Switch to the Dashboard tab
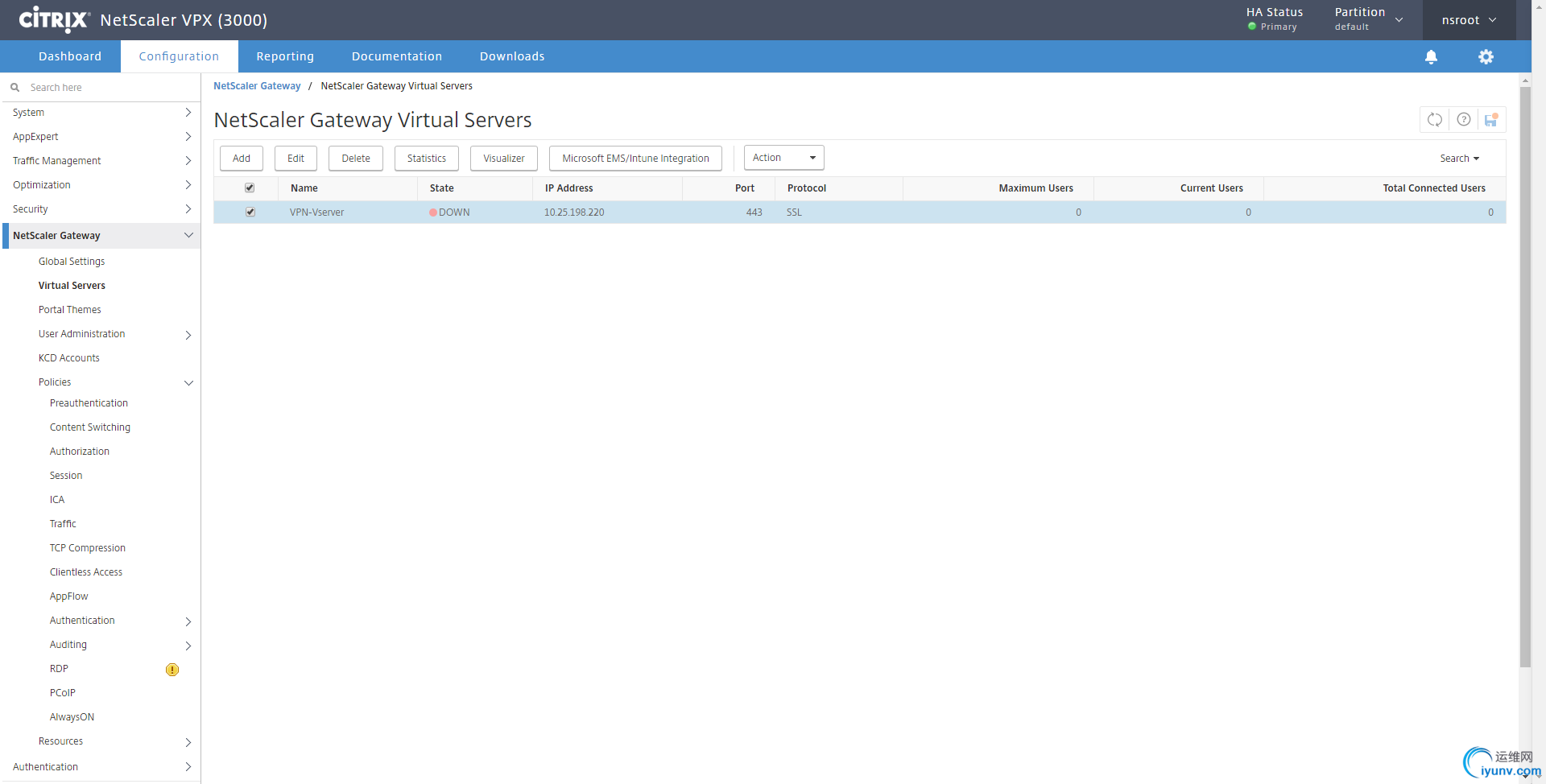The width and height of the screenshot is (1546, 784). click(x=70, y=56)
